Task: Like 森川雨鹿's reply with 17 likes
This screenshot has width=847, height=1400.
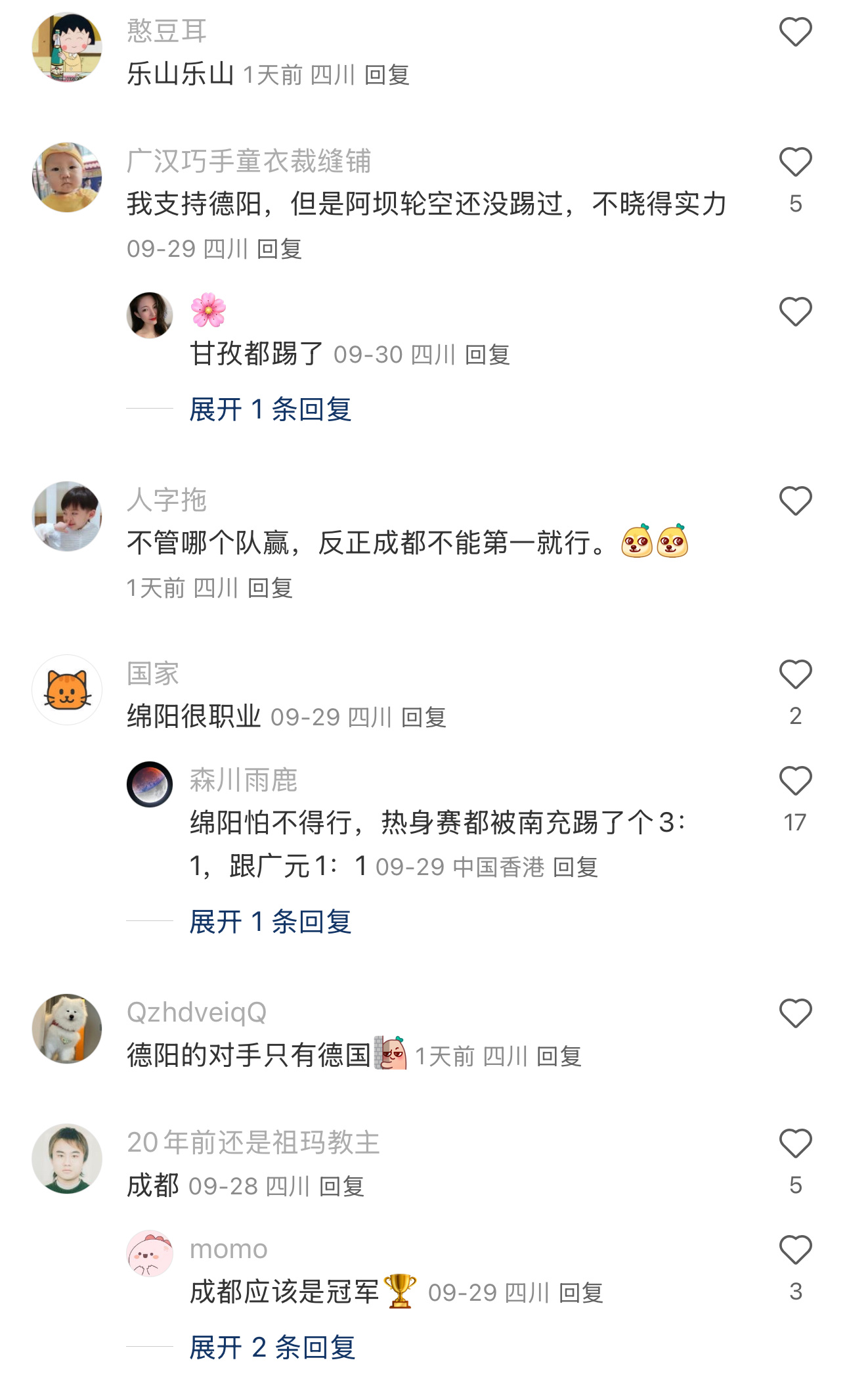Action: [795, 780]
